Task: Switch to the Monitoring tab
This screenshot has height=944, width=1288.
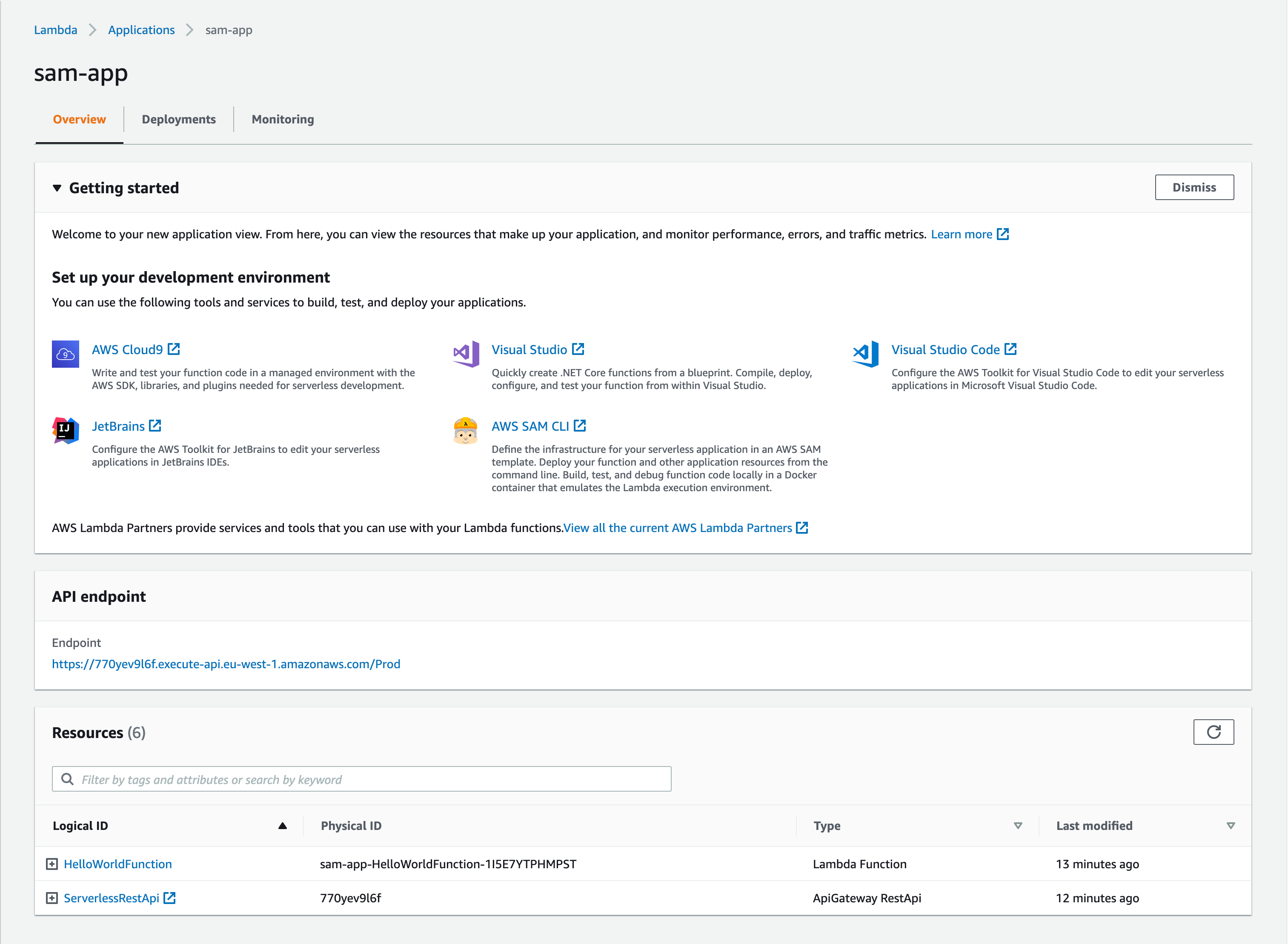Action: pos(282,120)
